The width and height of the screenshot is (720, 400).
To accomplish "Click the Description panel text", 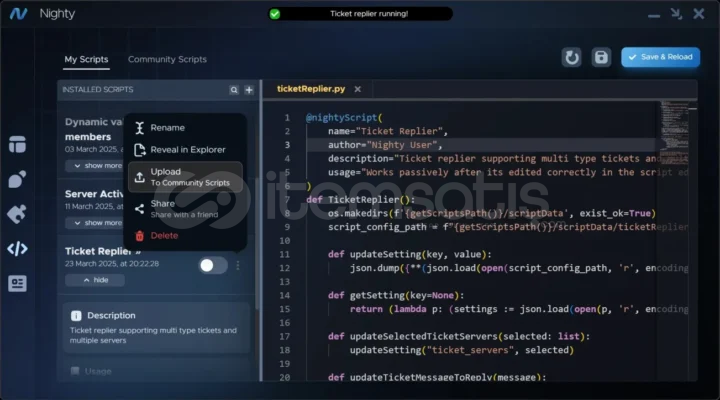I will tap(153, 335).
